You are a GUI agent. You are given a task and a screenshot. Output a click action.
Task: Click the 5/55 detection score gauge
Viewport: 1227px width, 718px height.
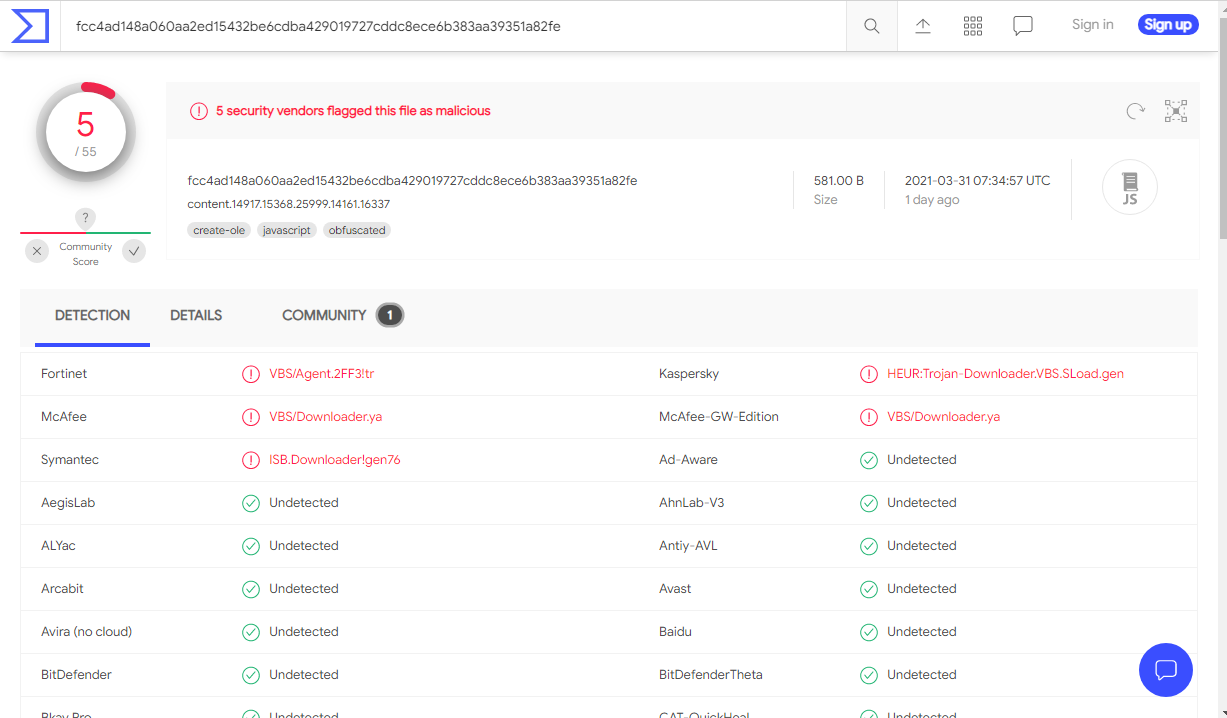86,131
